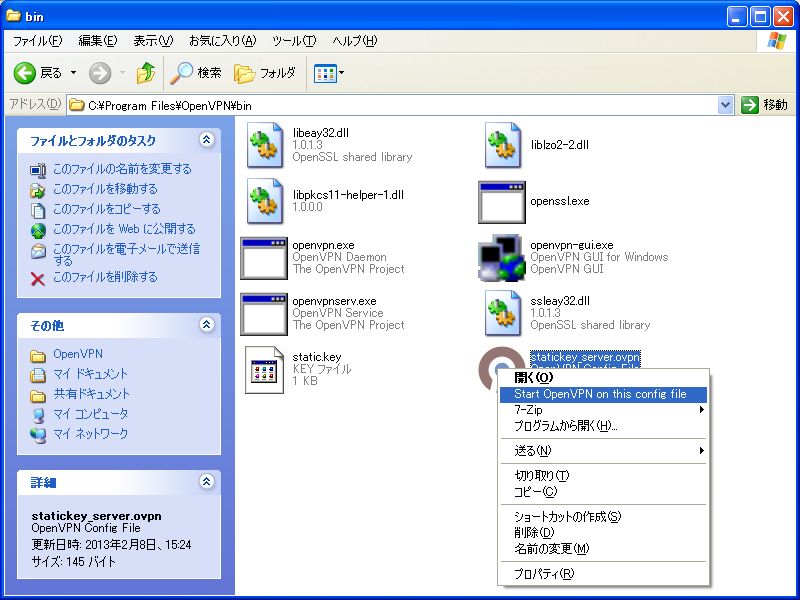Image resolution: width=800 pixels, height=600 pixels.
Task: Collapse the Details (詳細) panel
Action: click(x=207, y=481)
